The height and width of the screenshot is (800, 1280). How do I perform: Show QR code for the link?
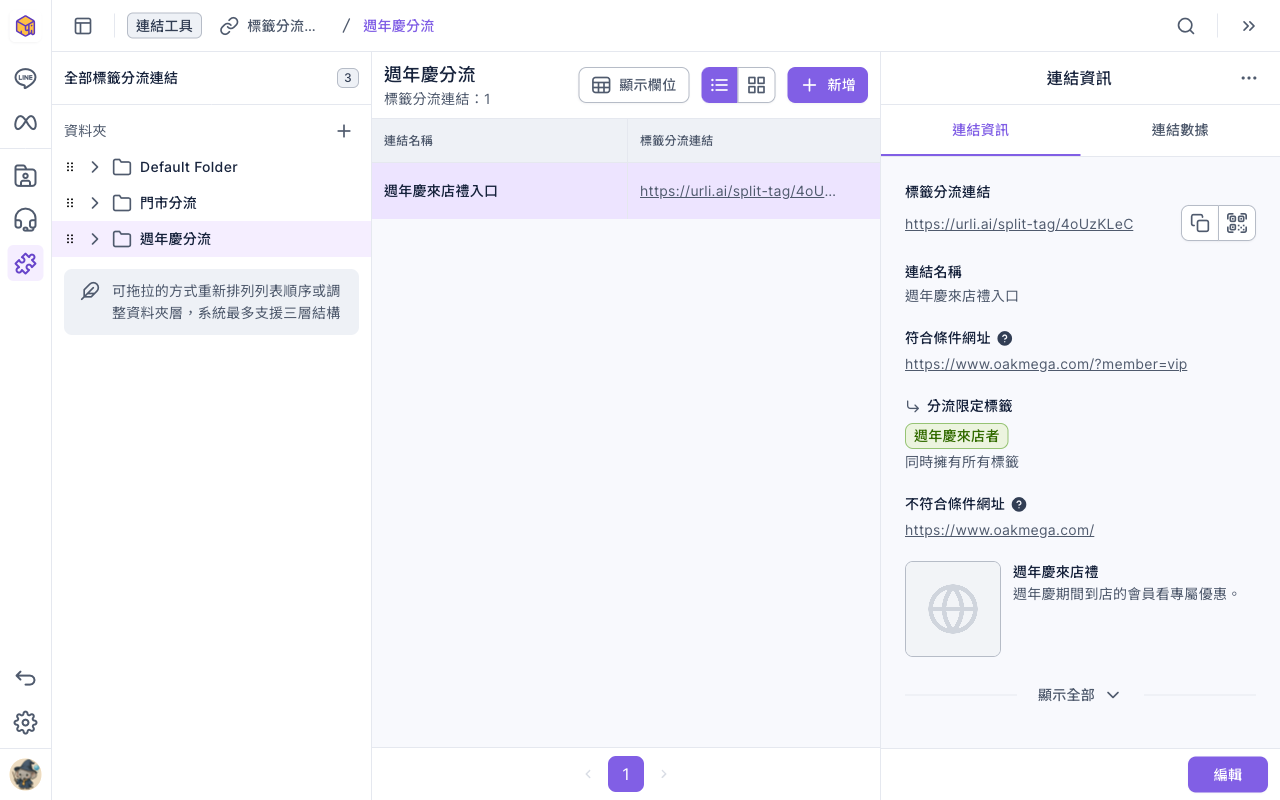pyautogui.click(x=1237, y=223)
